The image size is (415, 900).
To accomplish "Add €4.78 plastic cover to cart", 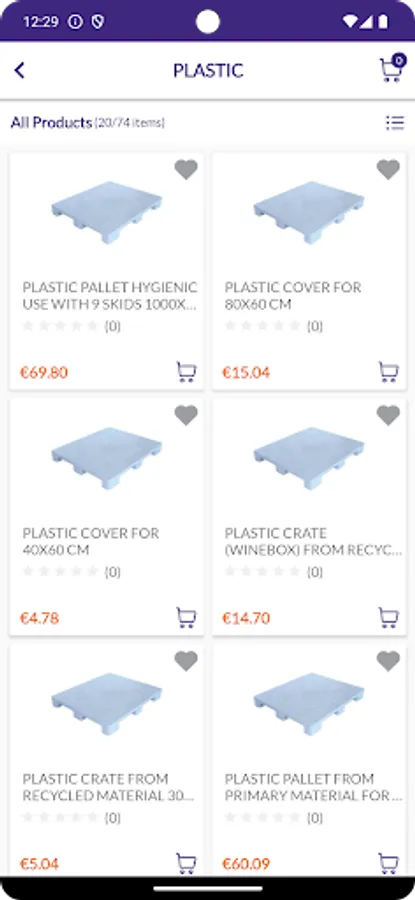I will pyautogui.click(x=186, y=618).
